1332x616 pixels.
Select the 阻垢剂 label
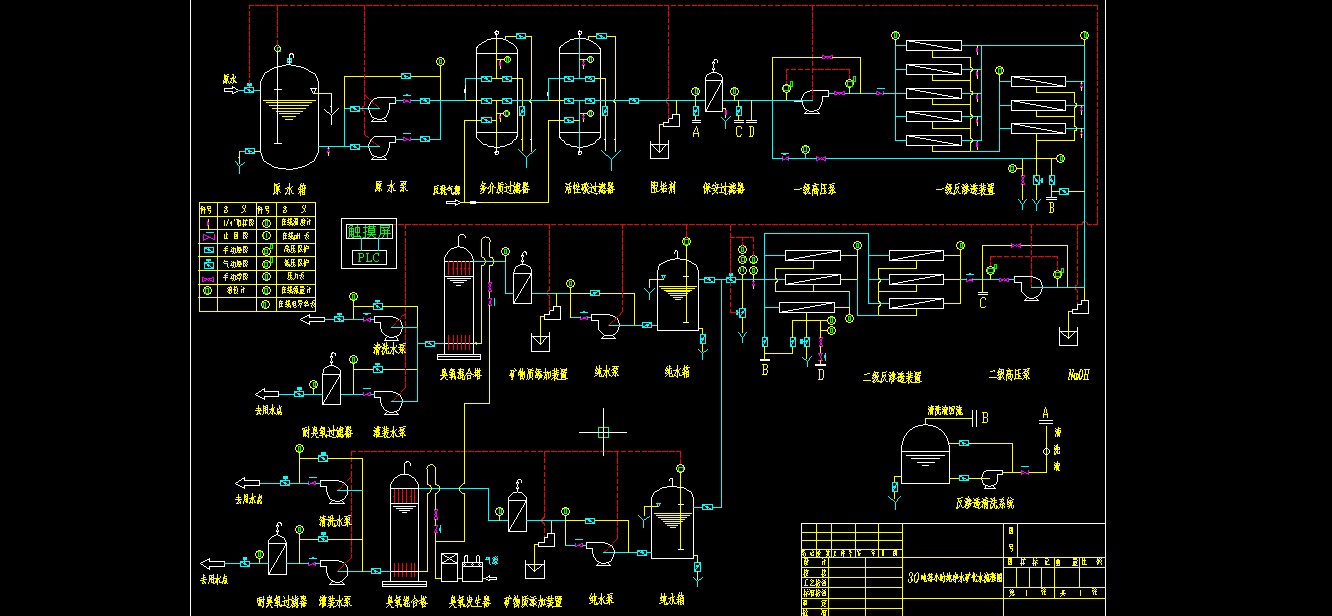pyautogui.click(x=663, y=187)
